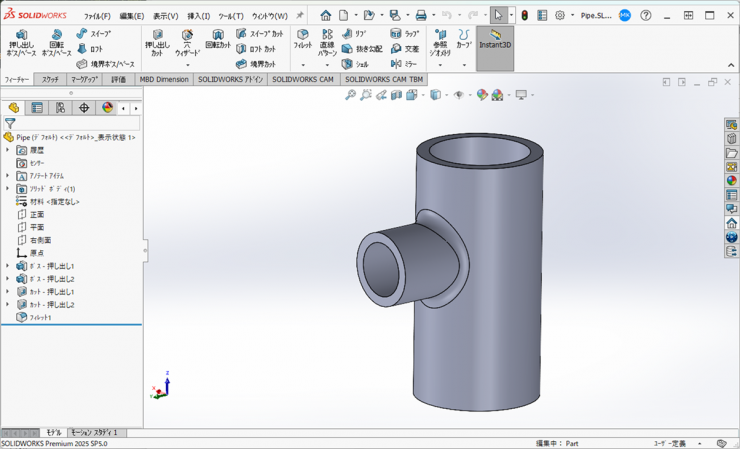Viewport: 740px width, 449px height.
Task: Open the 挿入(I) menu
Action: (198, 16)
